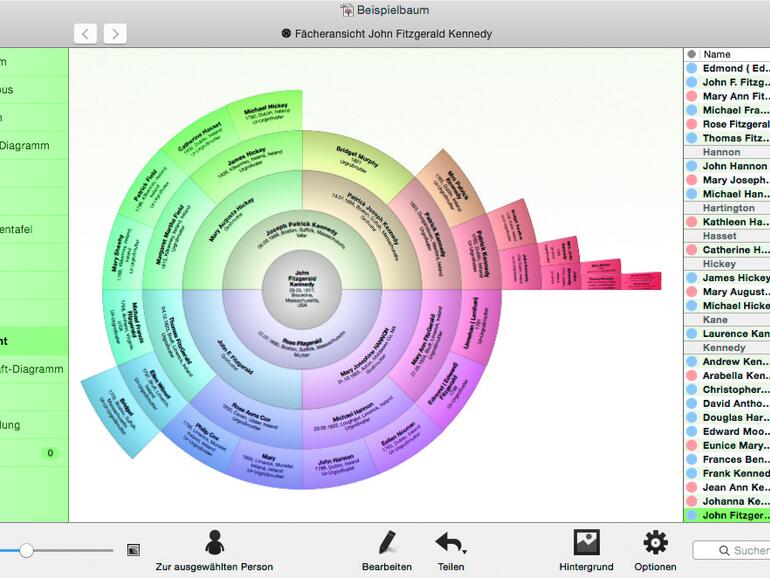Select David Antho... in the list
The width and height of the screenshot is (770, 578).
pyautogui.click(x=727, y=404)
